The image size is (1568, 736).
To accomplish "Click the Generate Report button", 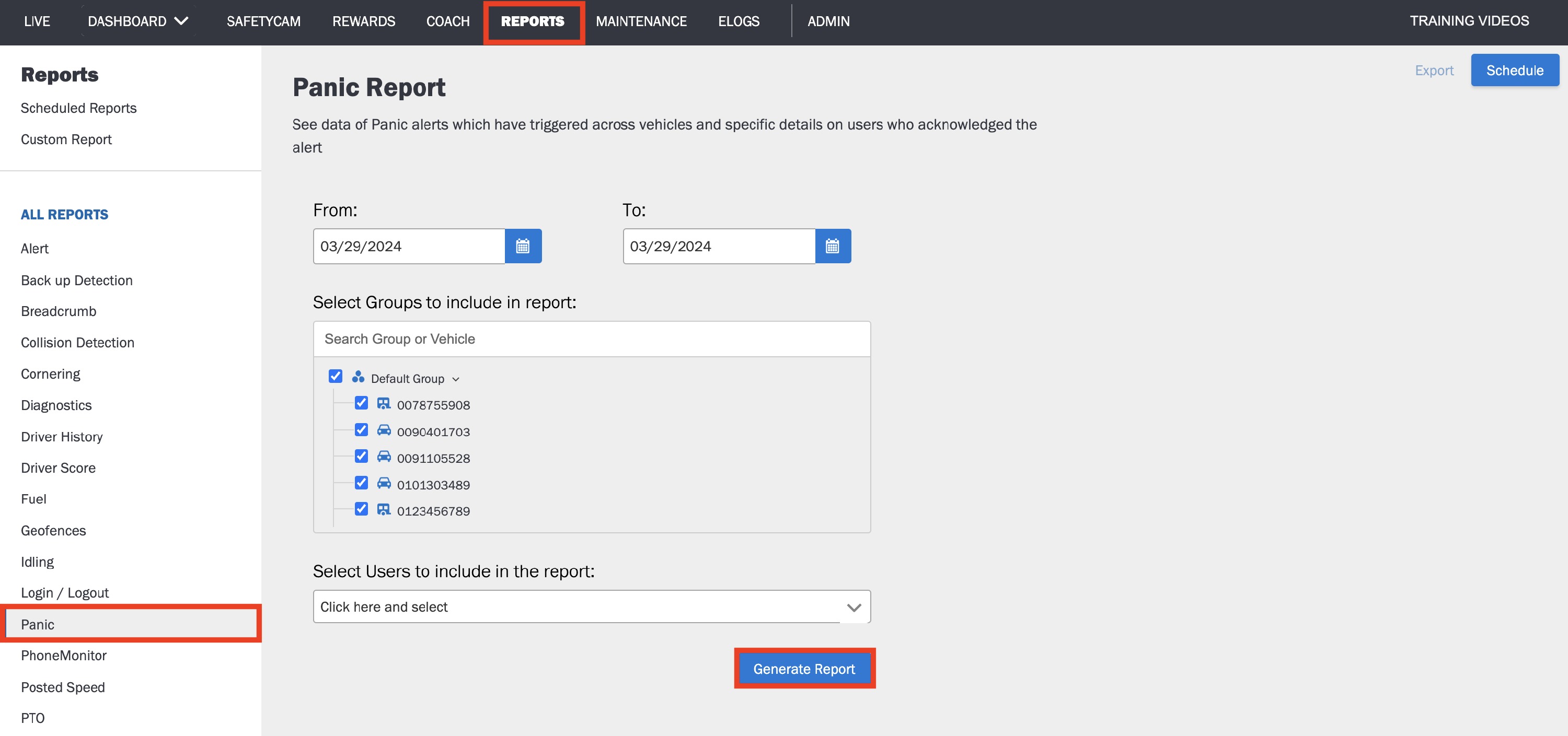I will click(804, 669).
